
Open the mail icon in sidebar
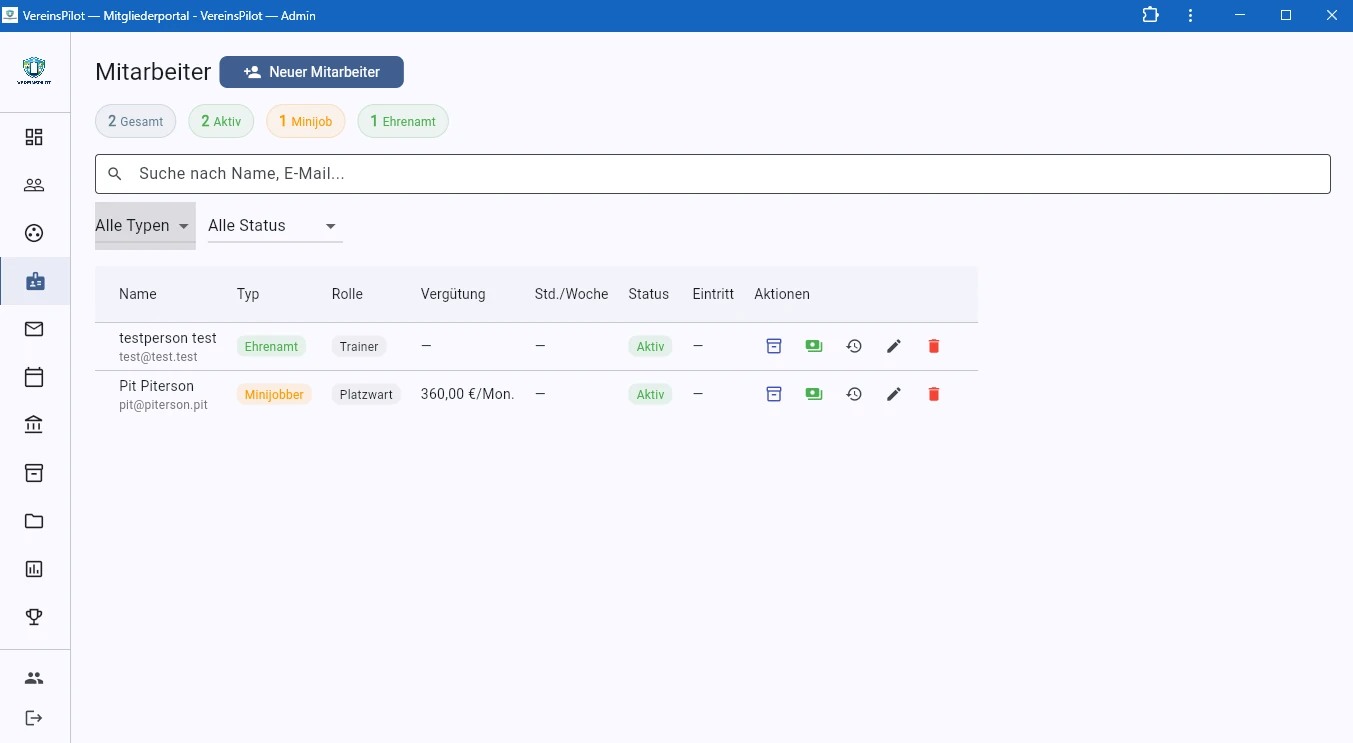point(34,329)
